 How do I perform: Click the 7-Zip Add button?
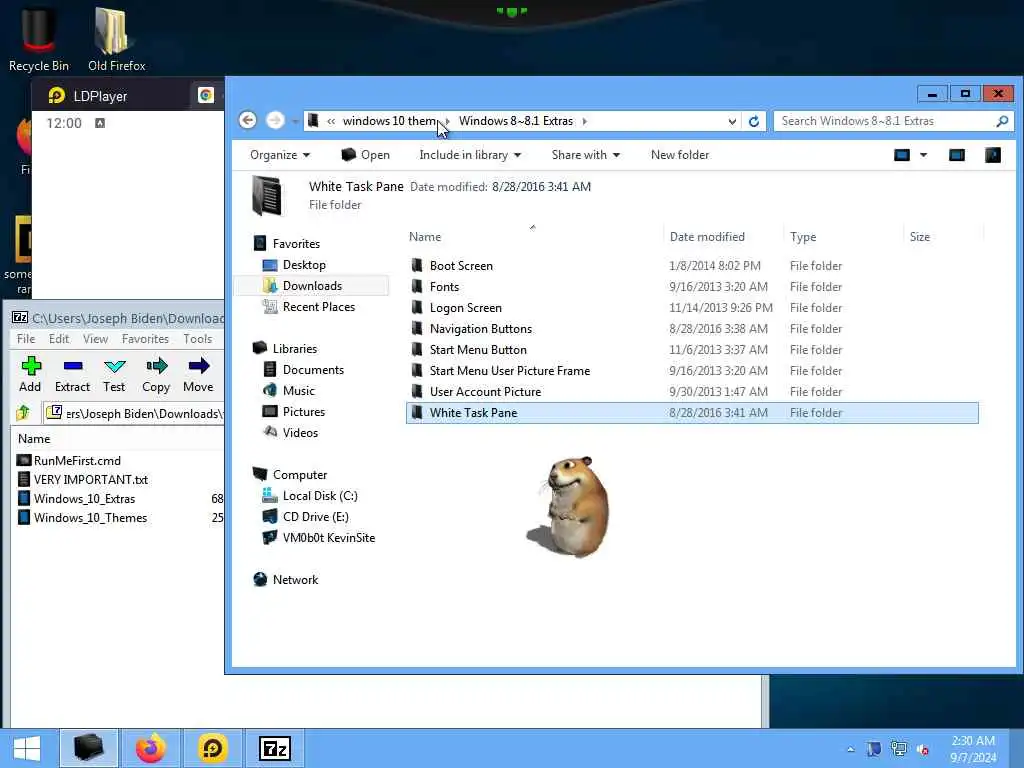(30, 374)
